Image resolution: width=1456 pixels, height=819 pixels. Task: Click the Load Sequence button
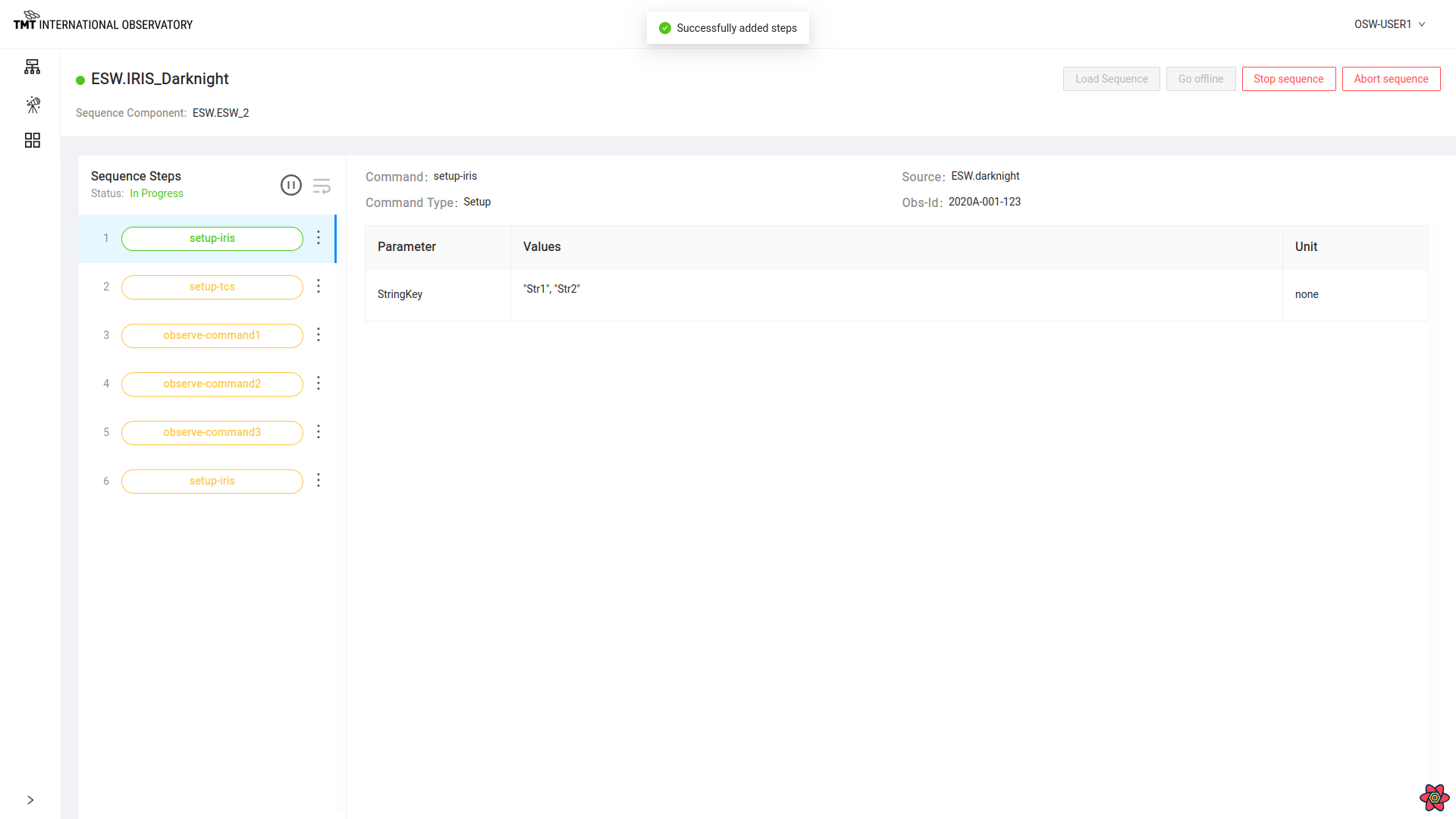(1111, 78)
